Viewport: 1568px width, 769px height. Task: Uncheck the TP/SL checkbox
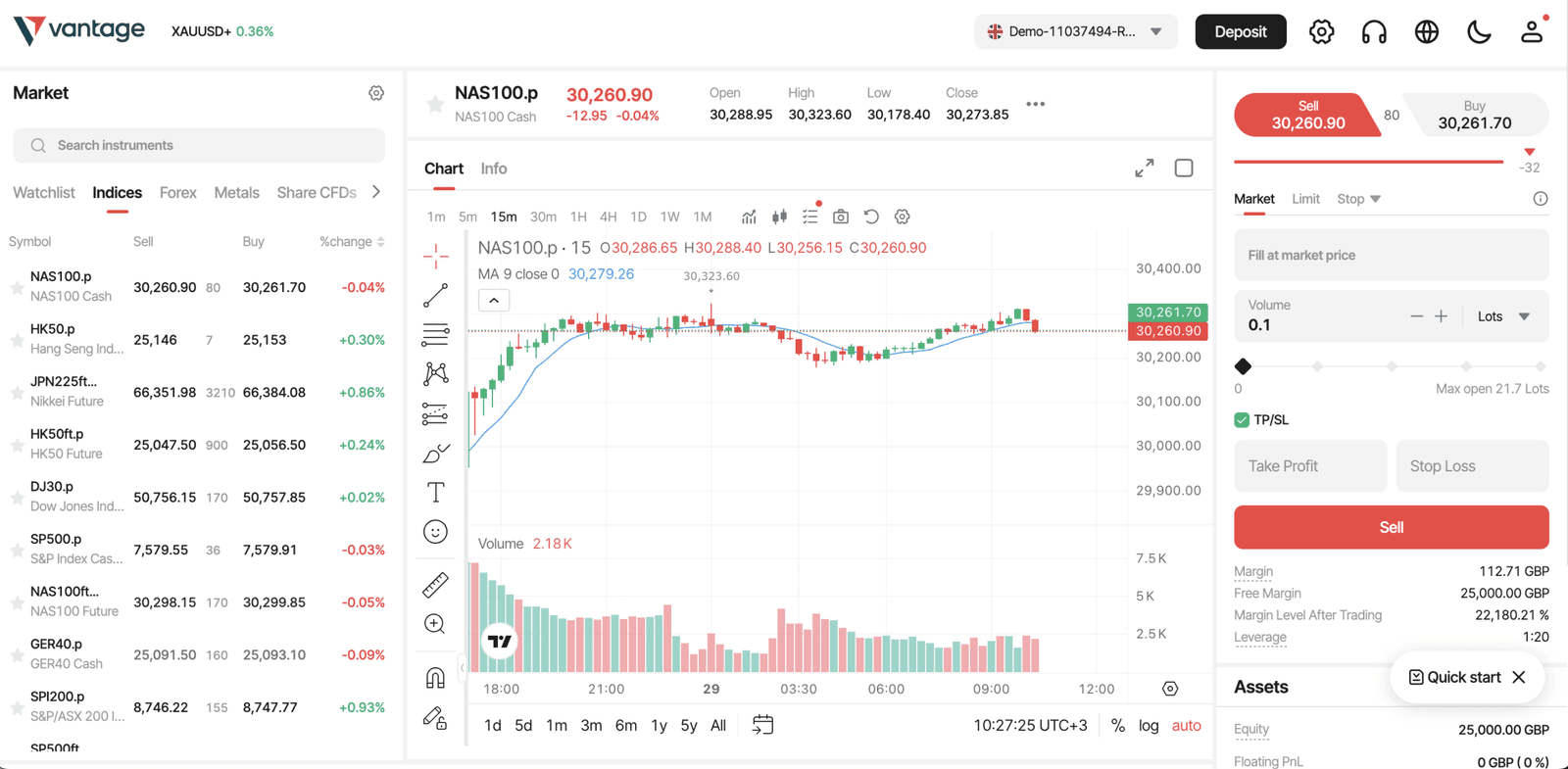pos(1242,419)
